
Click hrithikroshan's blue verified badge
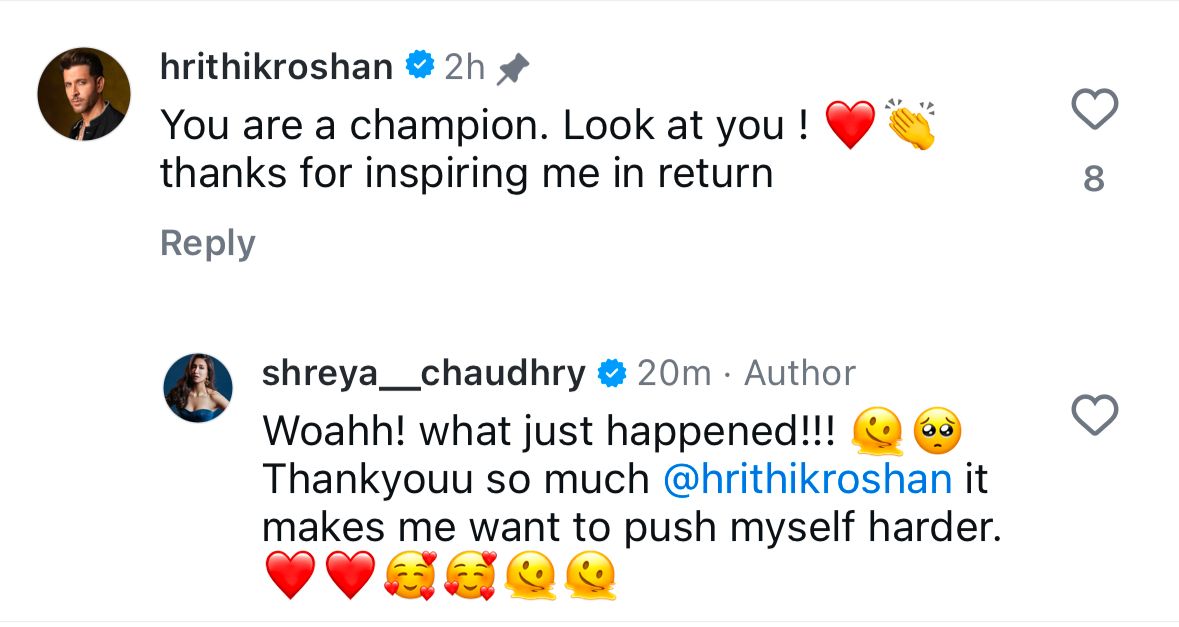418,67
